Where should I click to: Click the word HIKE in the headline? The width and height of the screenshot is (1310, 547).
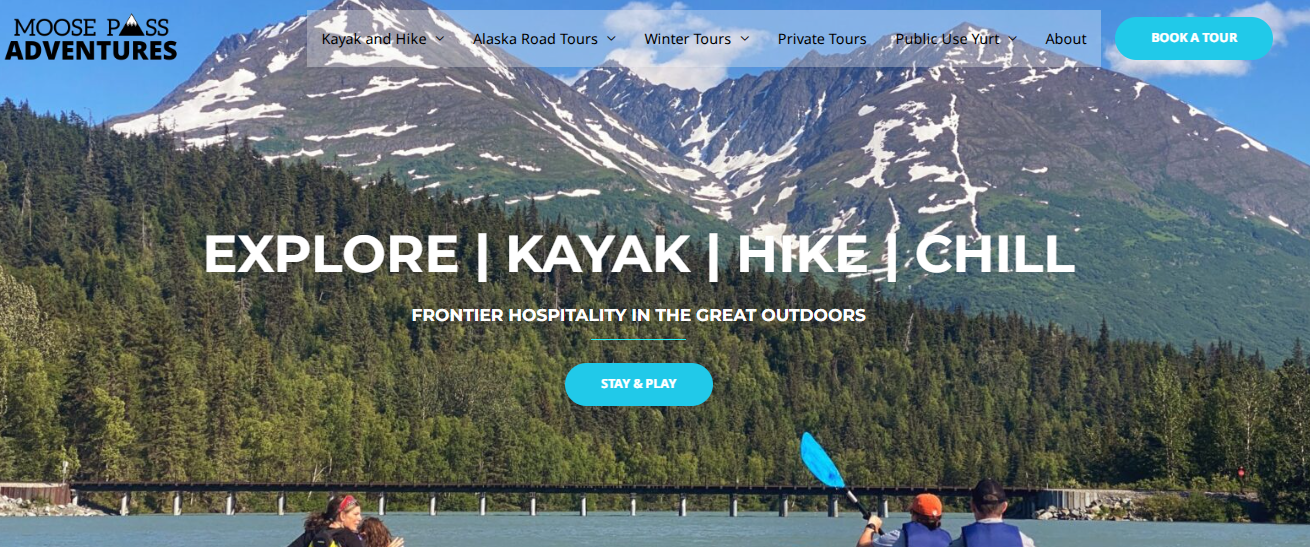803,254
